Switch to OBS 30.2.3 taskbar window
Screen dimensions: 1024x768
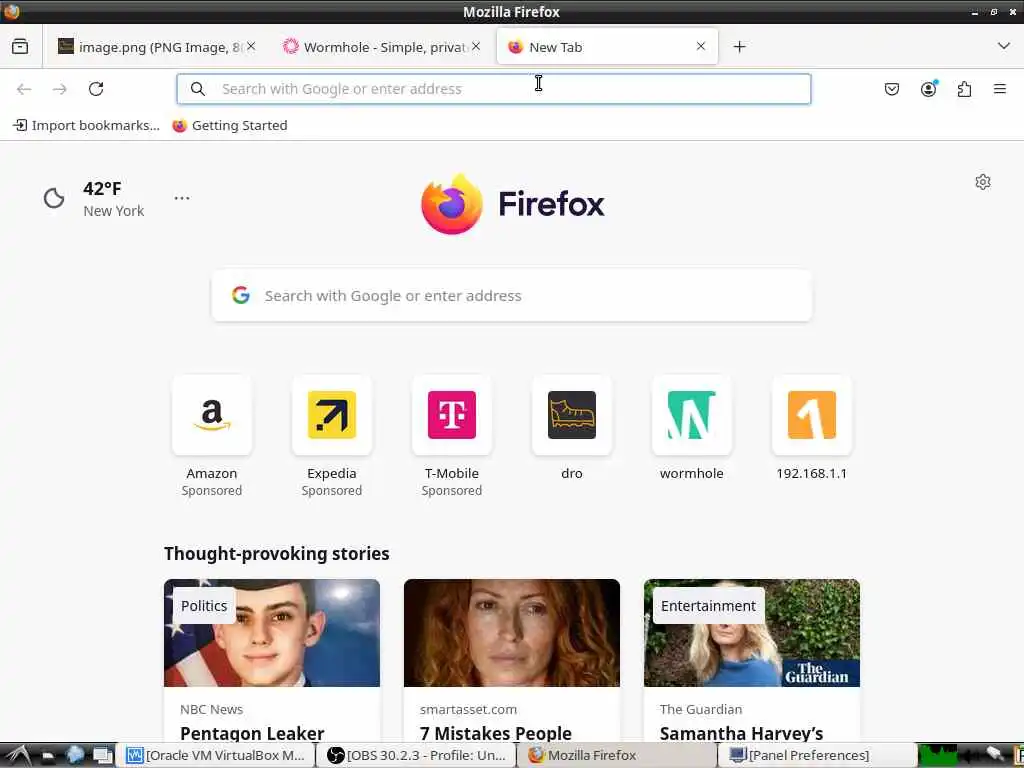coord(417,756)
